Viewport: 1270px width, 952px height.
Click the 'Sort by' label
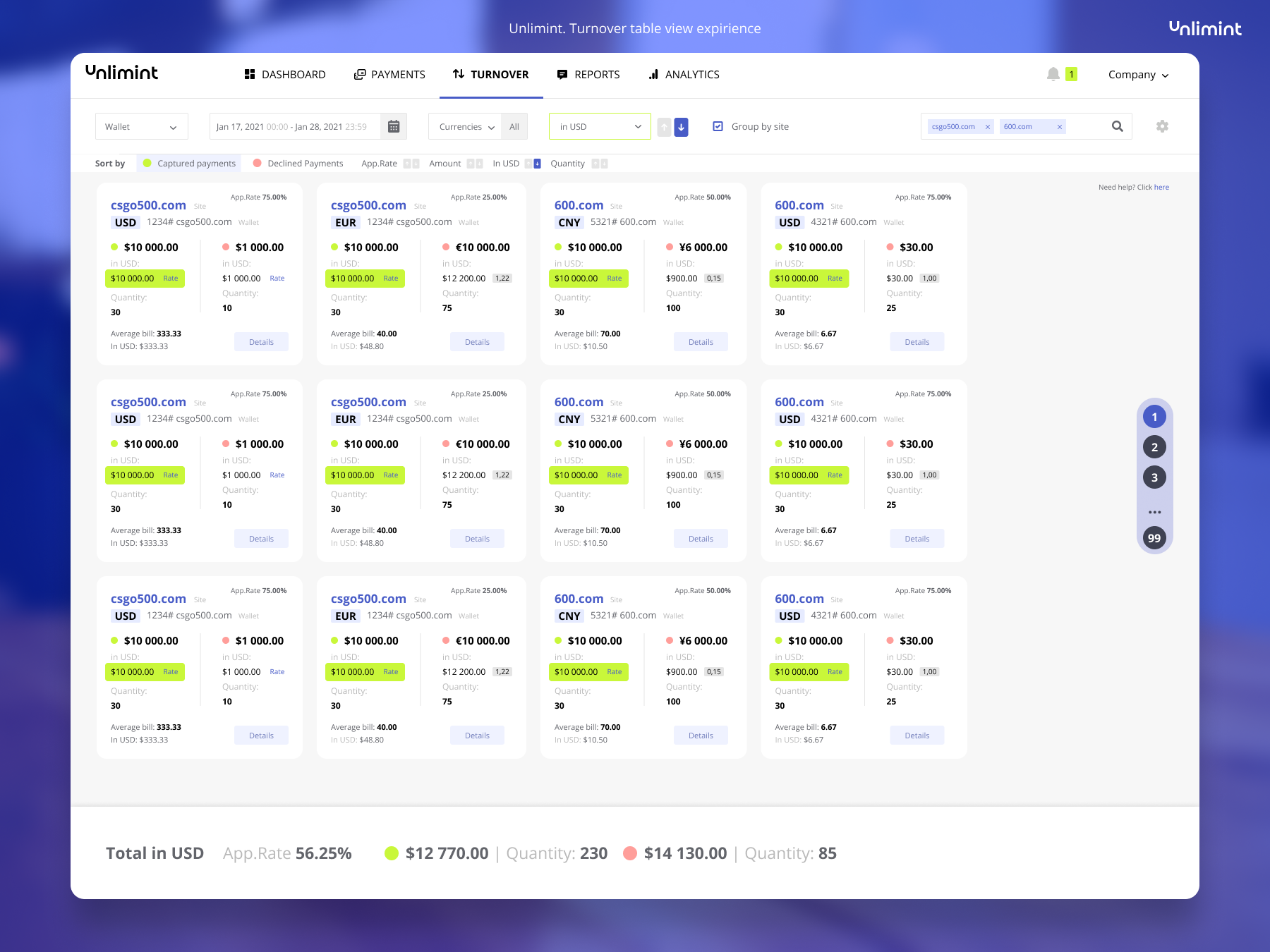[110, 164]
